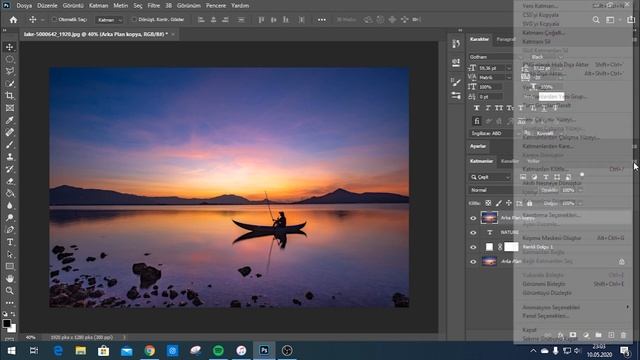The height and width of the screenshot is (360, 640).
Task: Toggle lock image pixels brush icon
Action: (x=499, y=203)
